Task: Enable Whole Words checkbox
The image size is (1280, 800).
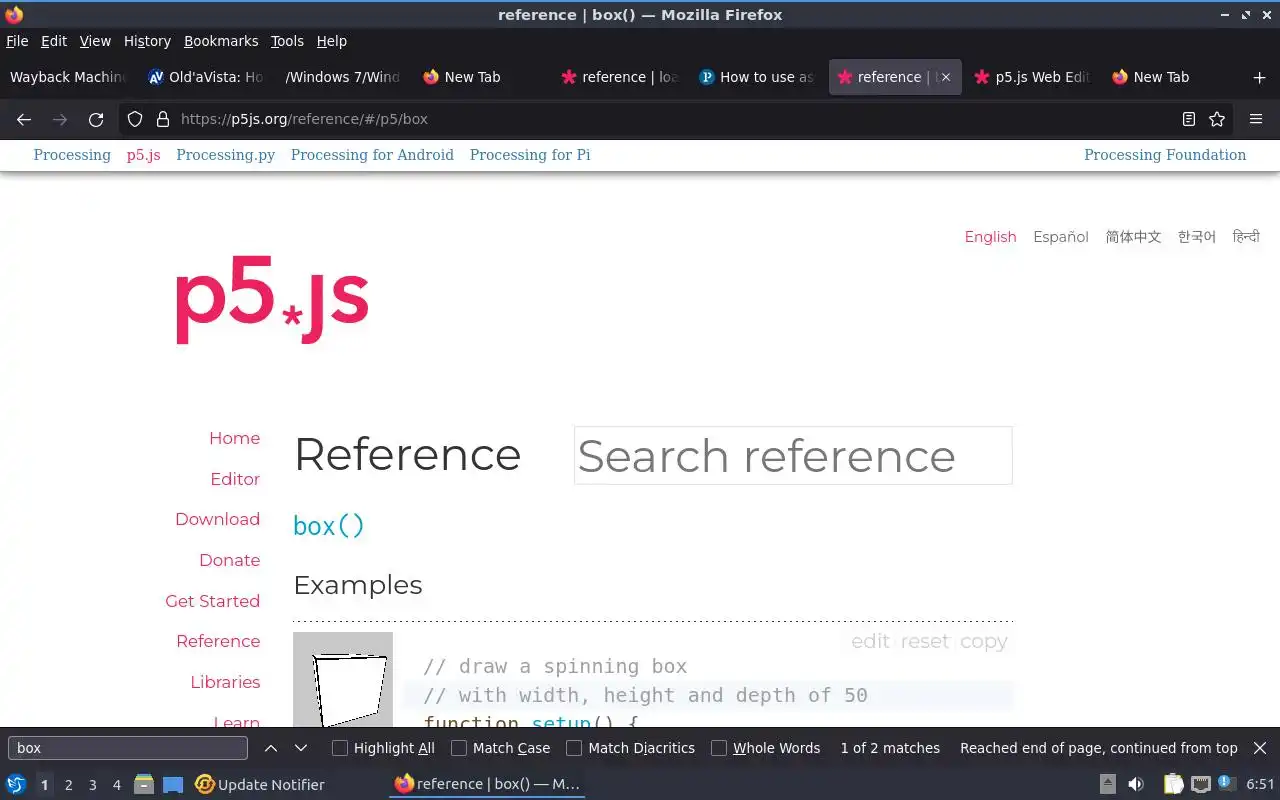Action: pos(719,748)
